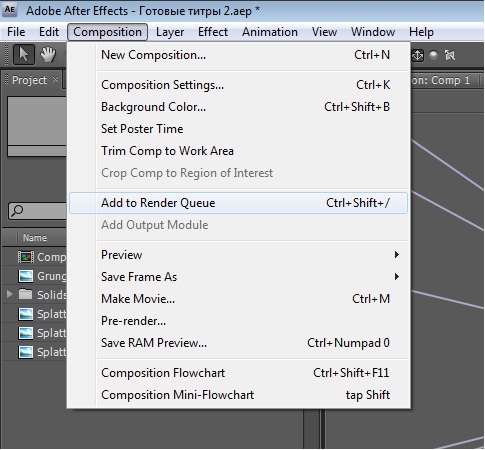Image resolution: width=485 pixels, height=450 pixels.
Task: Click the Project search input field
Action: point(37,211)
